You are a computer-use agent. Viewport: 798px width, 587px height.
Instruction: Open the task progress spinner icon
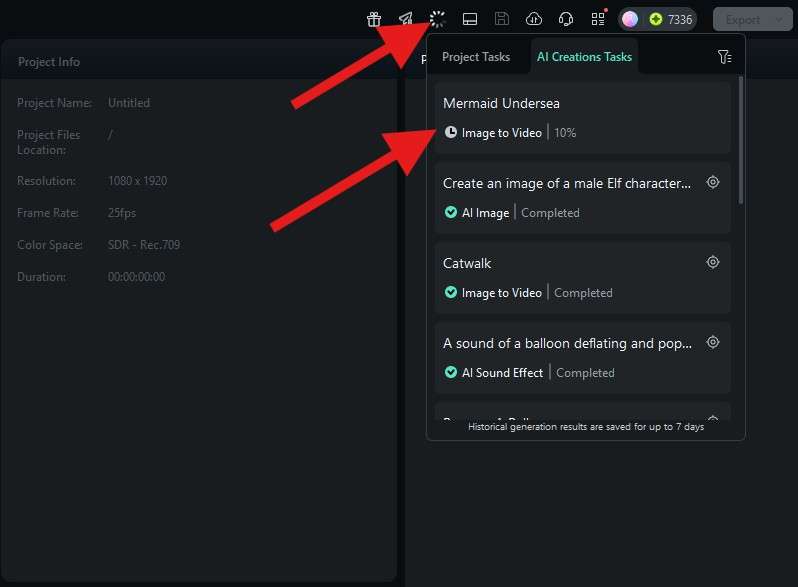tap(438, 19)
